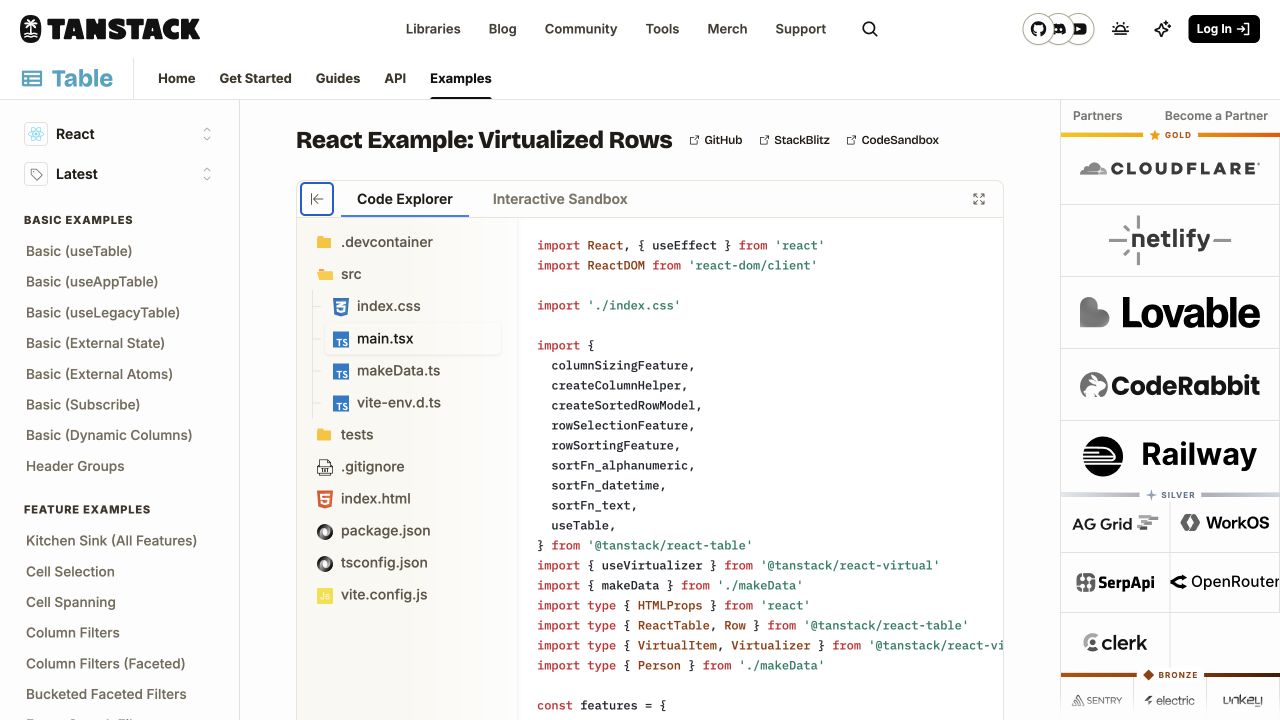Open the Tools menu
This screenshot has width=1280, height=720.
coord(662,29)
